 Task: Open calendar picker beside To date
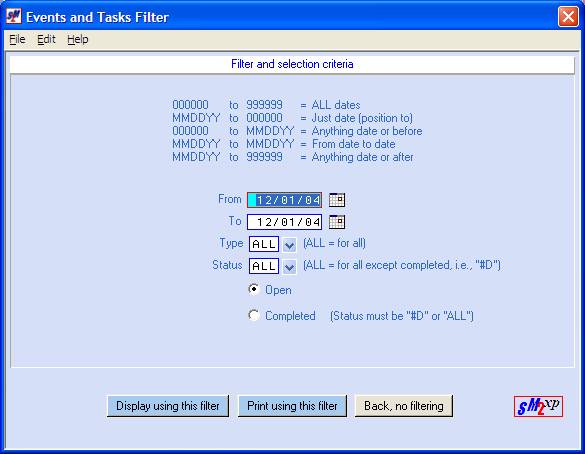(337, 222)
